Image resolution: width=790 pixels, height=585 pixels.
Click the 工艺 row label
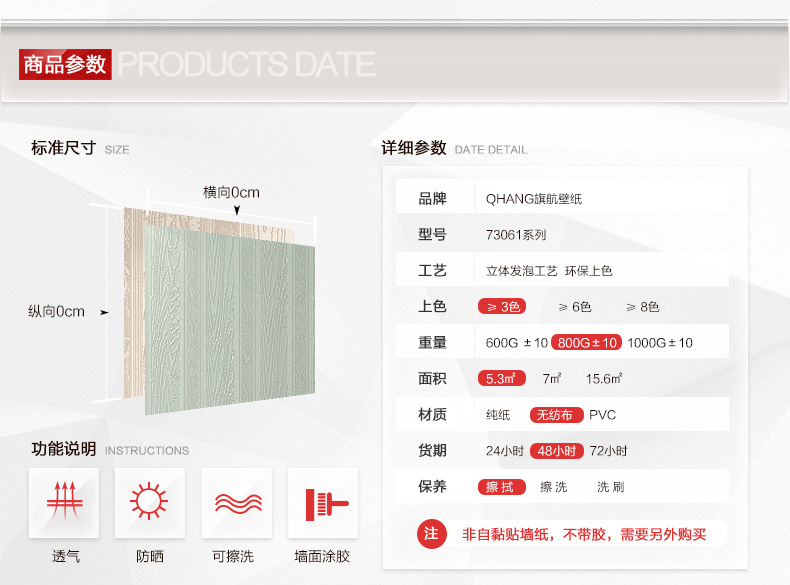[432, 271]
